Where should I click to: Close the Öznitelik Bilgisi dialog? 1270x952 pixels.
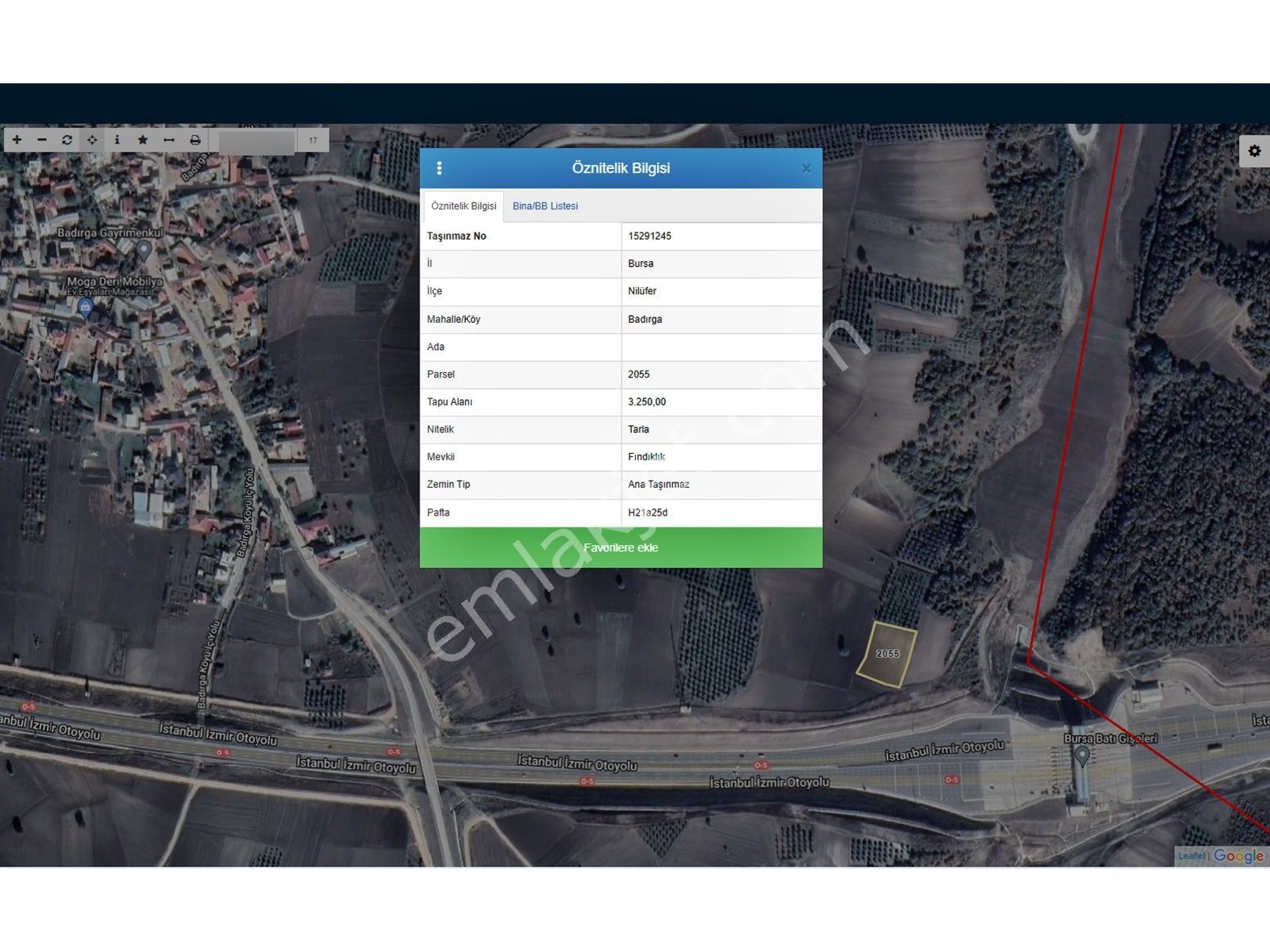tap(806, 168)
